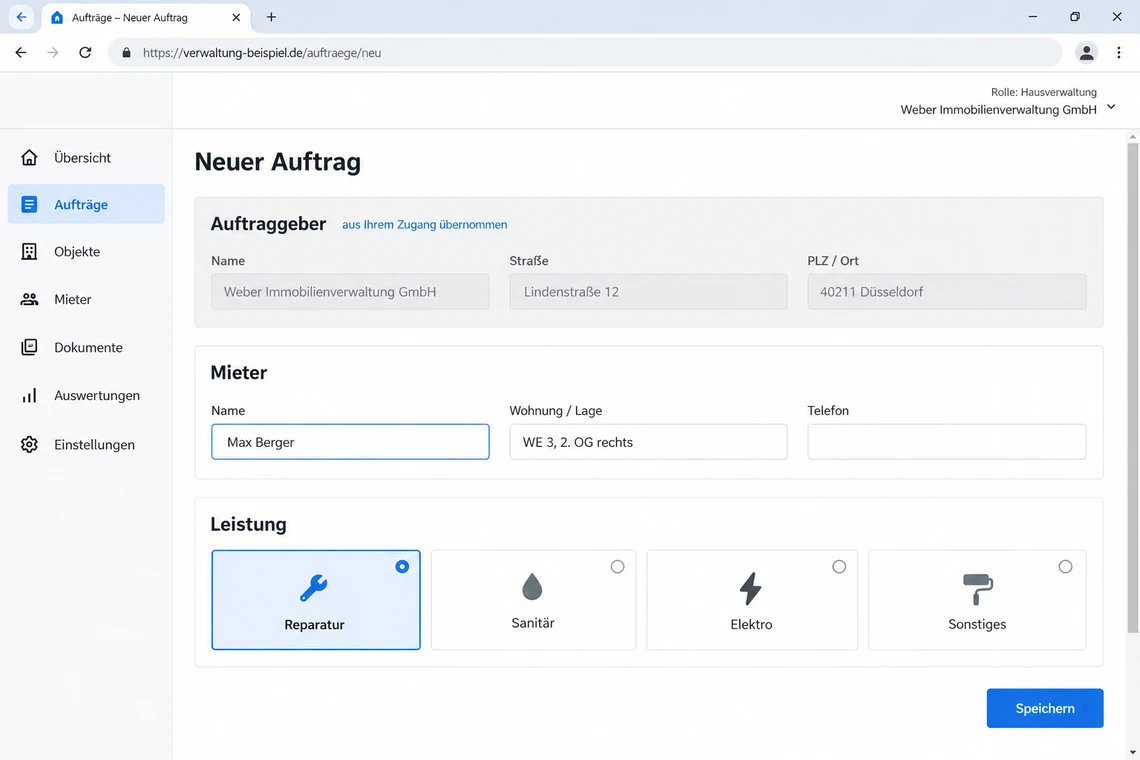The width and height of the screenshot is (1140, 760).
Task: Open the browser three-dot menu
Action: click(x=1118, y=52)
